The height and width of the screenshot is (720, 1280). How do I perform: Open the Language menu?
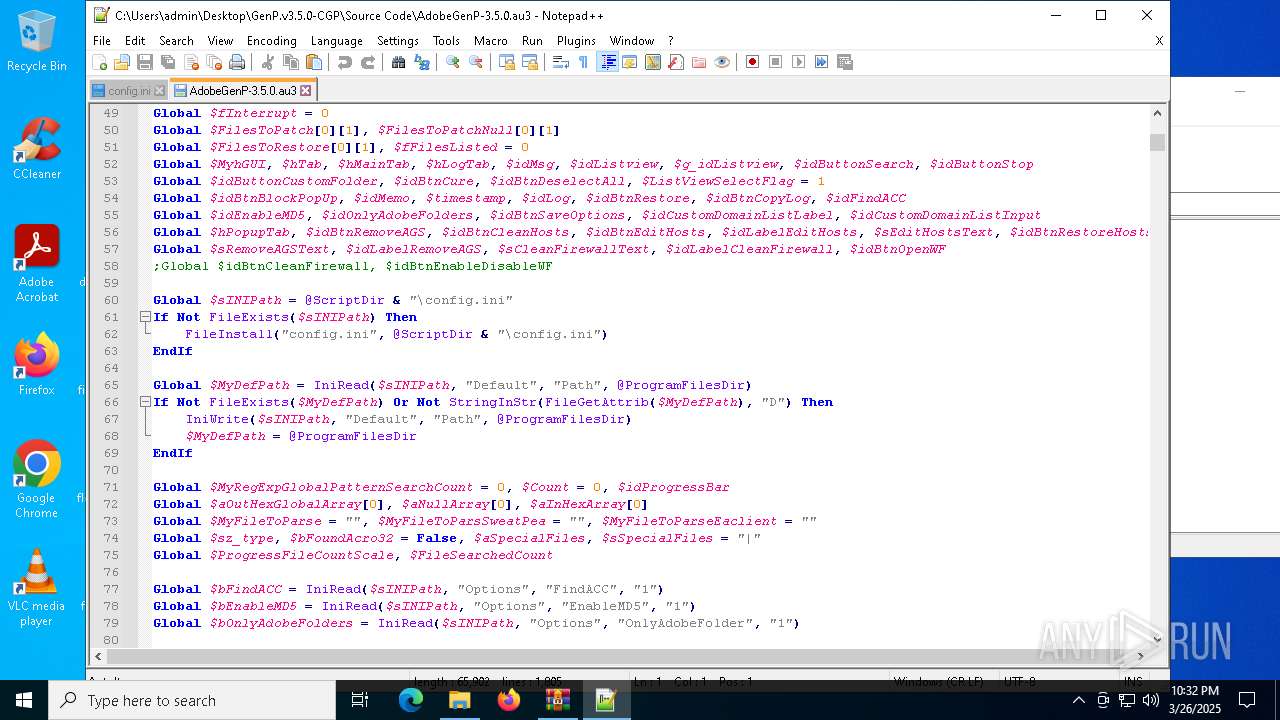click(337, 41)
